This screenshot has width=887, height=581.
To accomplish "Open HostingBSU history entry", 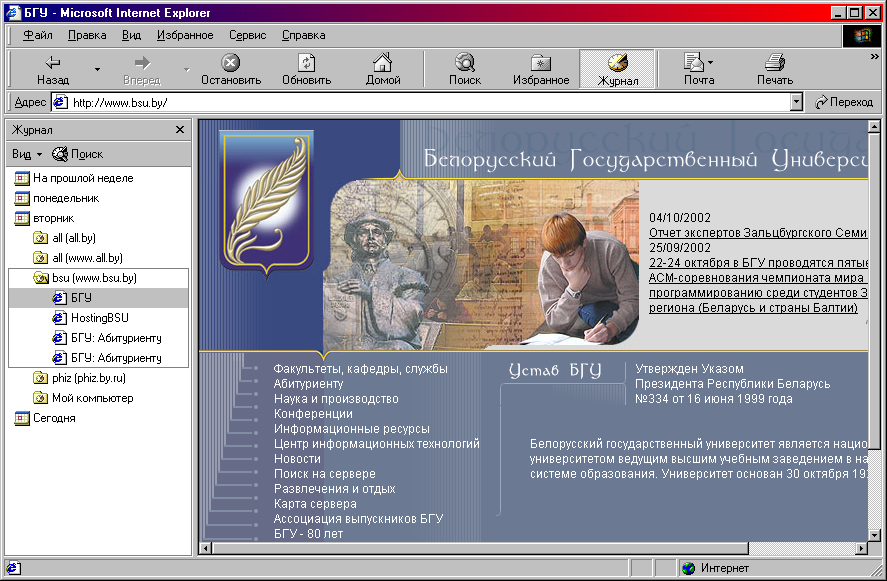I will [90, 318].
